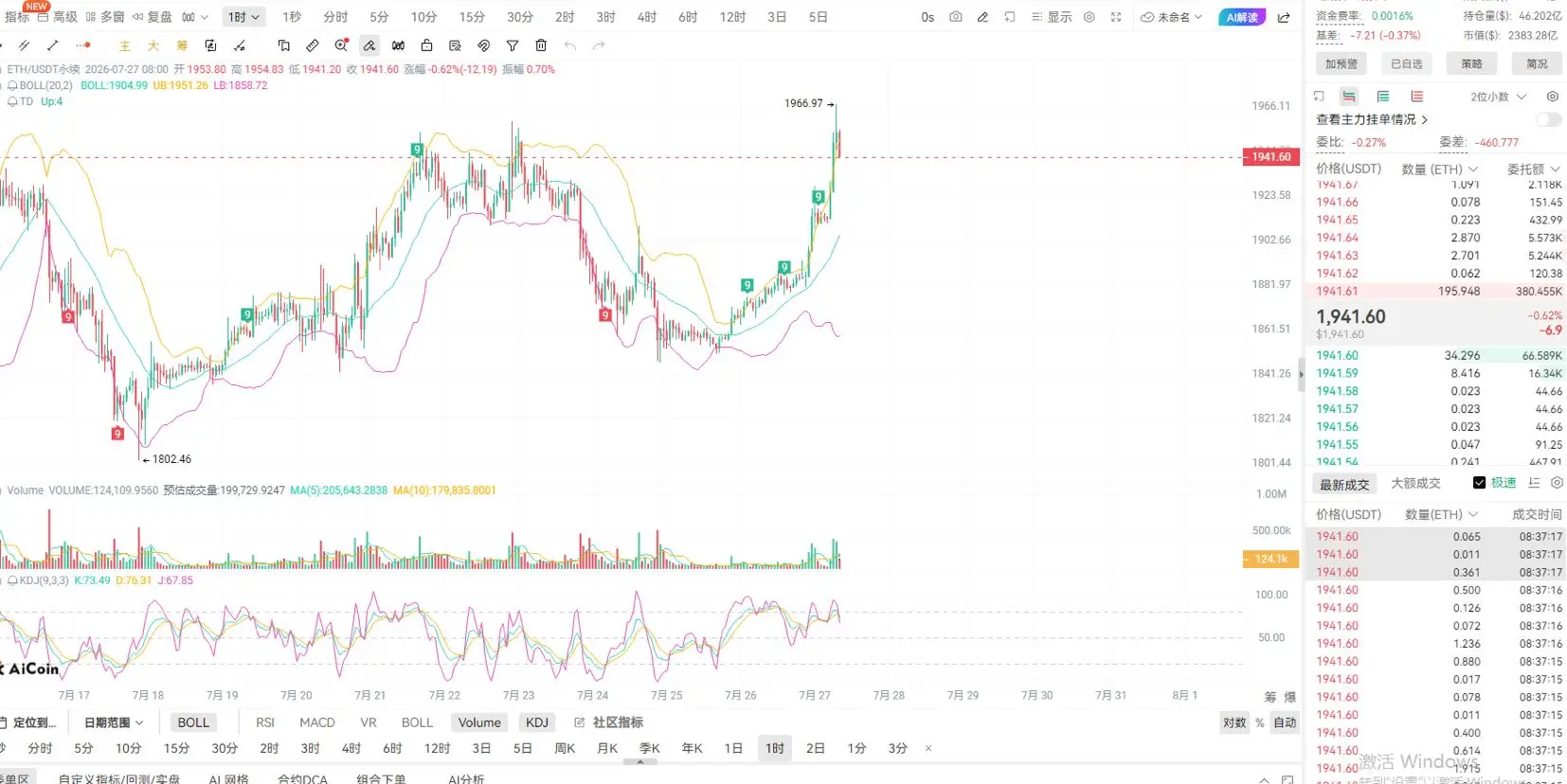Open the recent trades settings gear
The width and height of the screenshot is (1567, 784).
pyautogui.click(x=1557, y=483)
